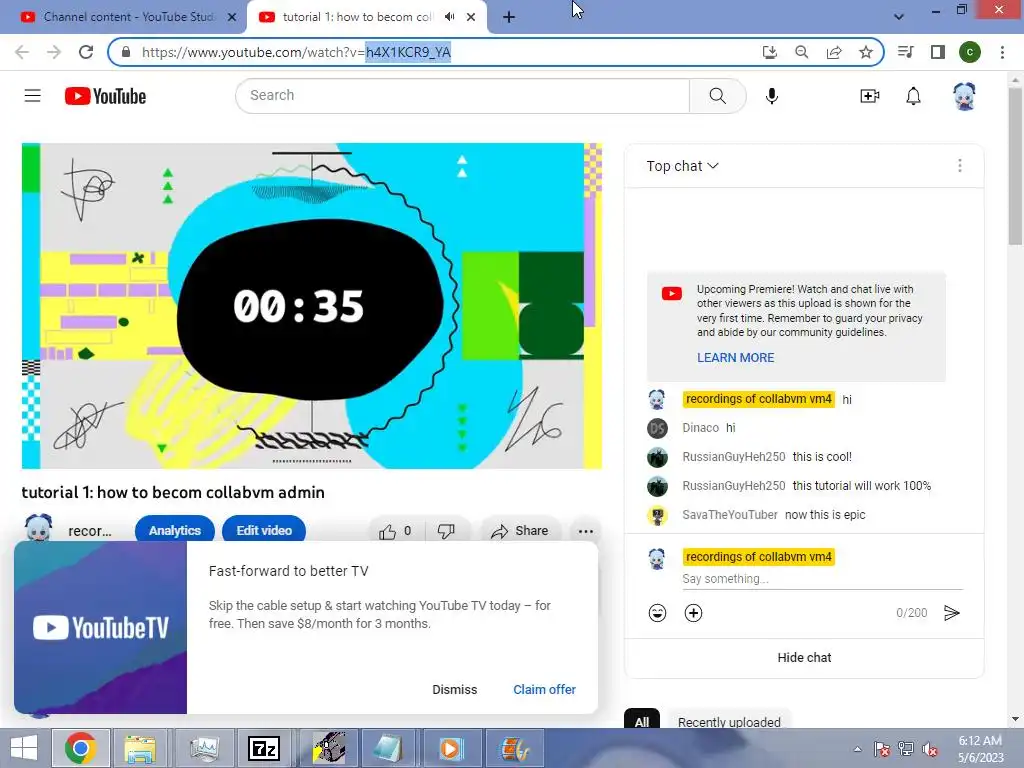The height and width of the screenshot is (768, 1024).
Task: Open the YouTube hamburger guide menu
Action: pyautogui.click(x=33, y=96)
